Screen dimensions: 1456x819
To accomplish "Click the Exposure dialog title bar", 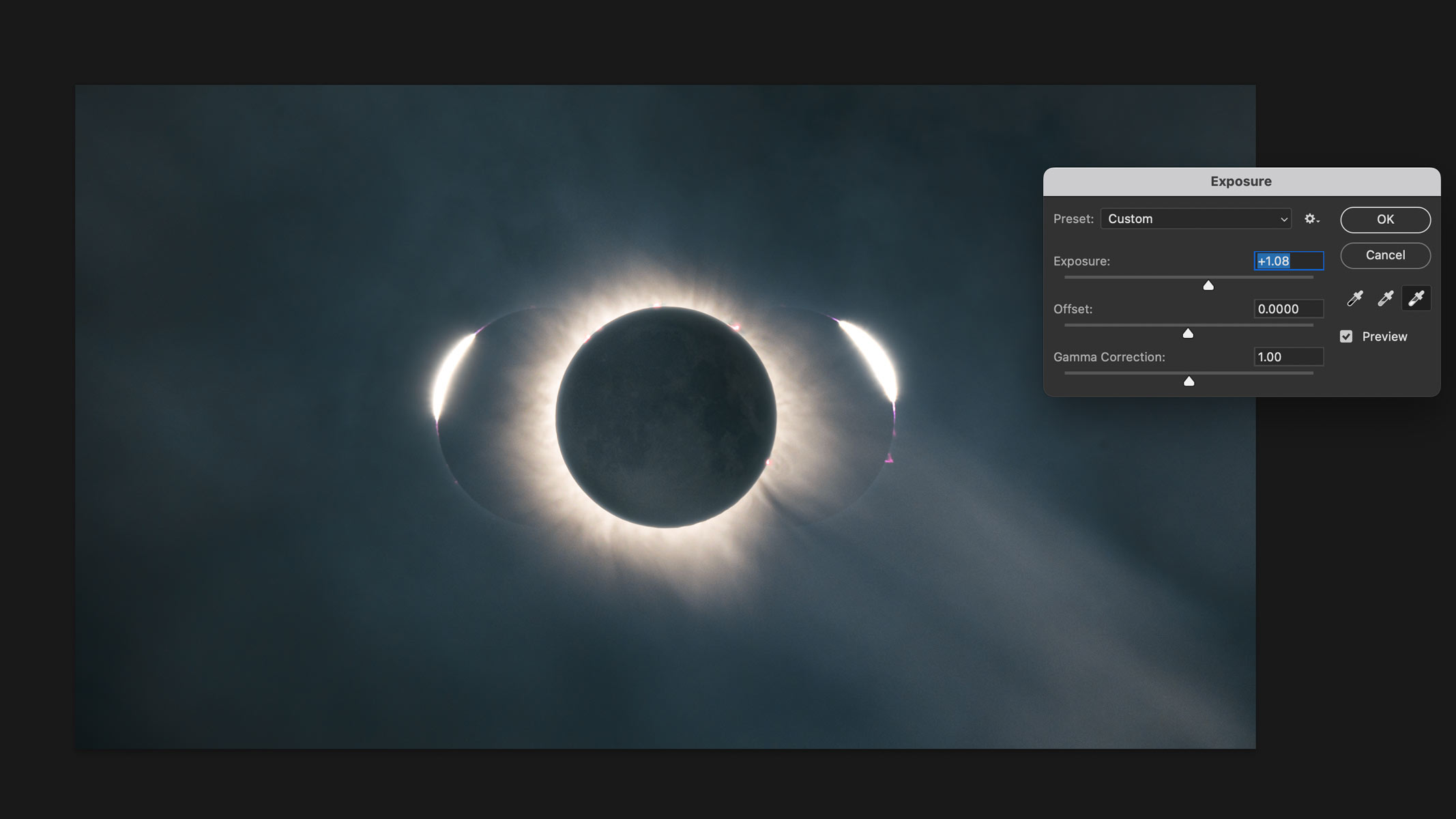I will 1240,182.
